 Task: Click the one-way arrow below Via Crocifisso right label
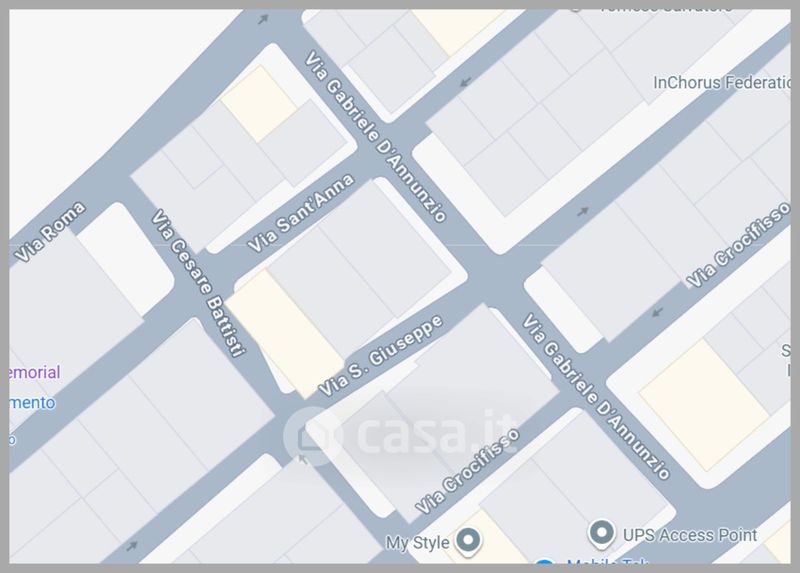pyautogui.click(x=658, y=311)
